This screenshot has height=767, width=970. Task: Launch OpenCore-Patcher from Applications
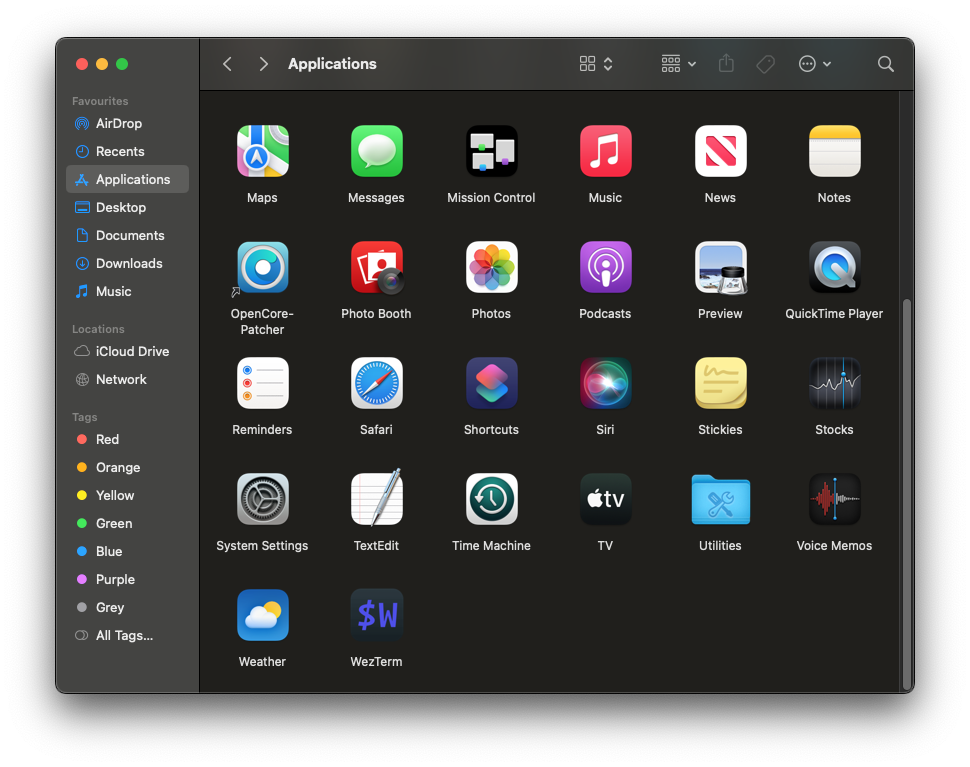[262, 267]
